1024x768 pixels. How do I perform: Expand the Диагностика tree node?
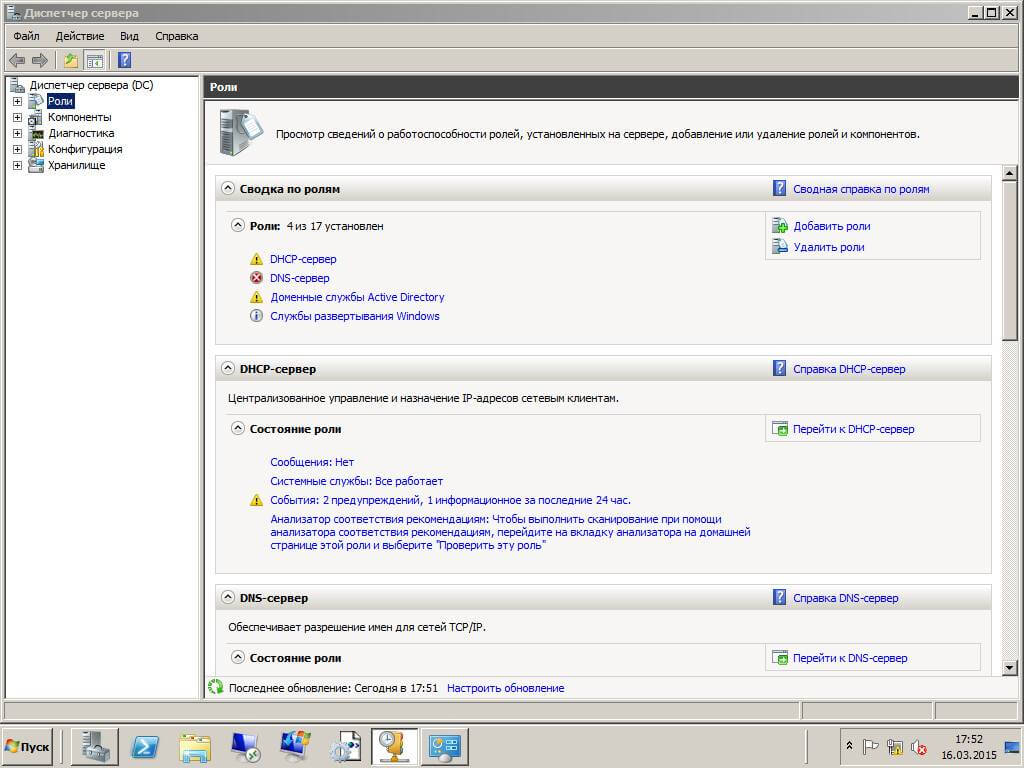pyautogui.click(x=18, y=133)
